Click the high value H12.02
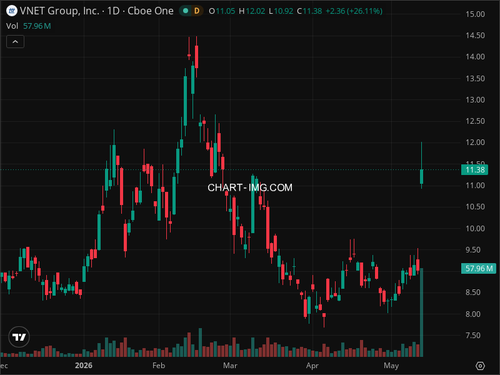This screenshot has width=500, height=375. (252, 11)
